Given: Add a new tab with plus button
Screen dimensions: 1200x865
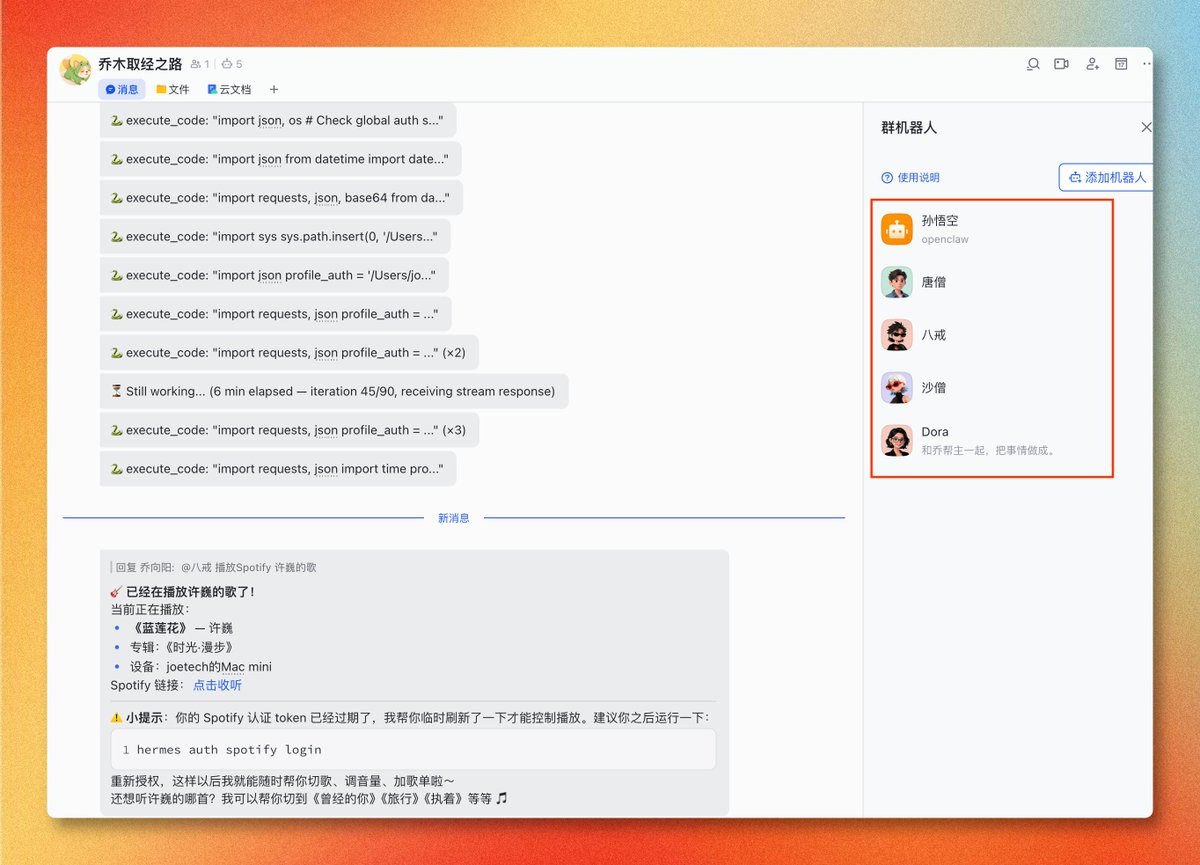Looking at the screenshot, I should point(274,89).
